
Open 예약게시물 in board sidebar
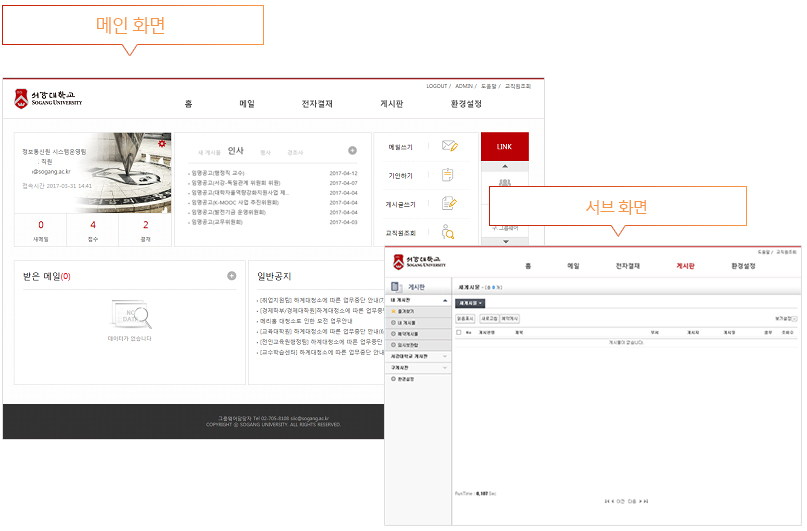tap(408, 334)
